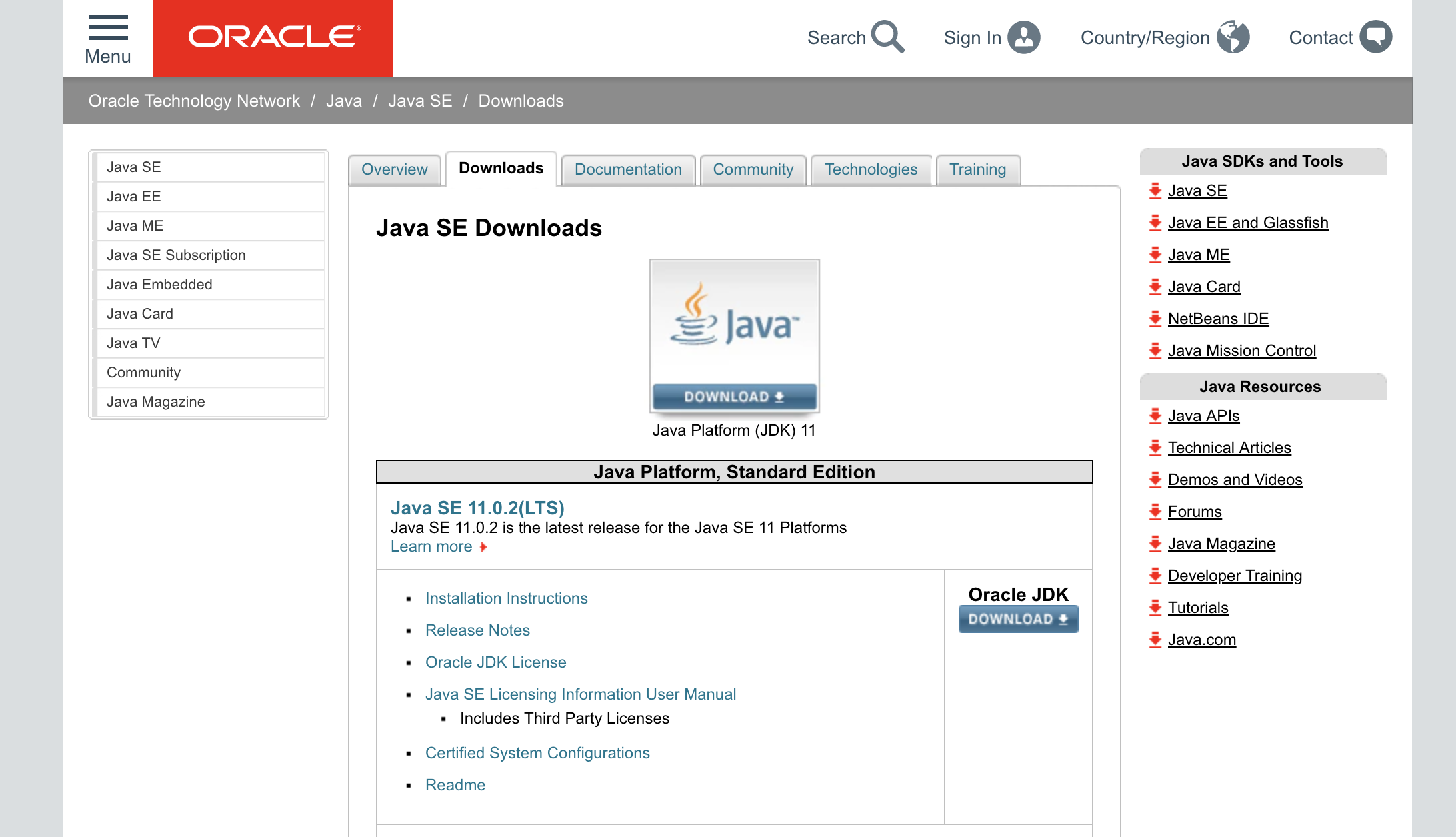Click the arrow icon beside Technical Articles
Screen dimensions: 1456x837
(1155, 448)
